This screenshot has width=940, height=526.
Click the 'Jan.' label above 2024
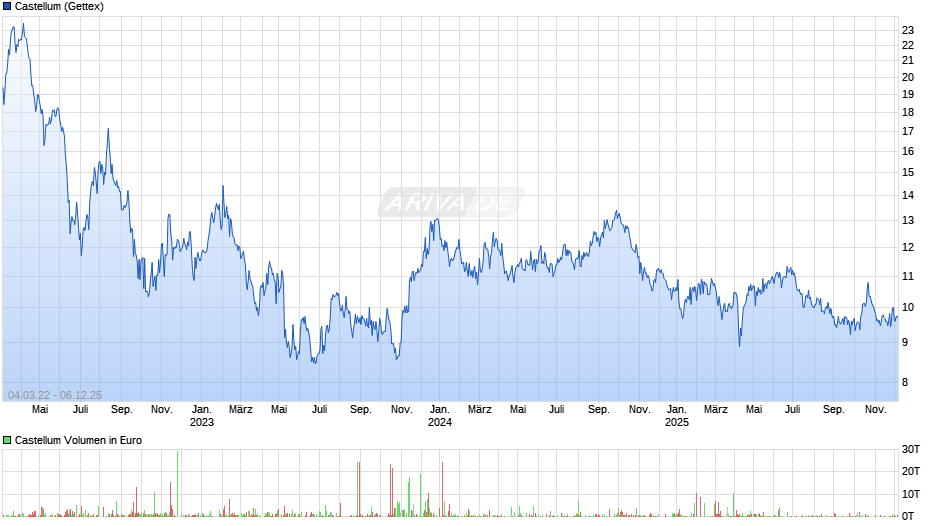439,410
